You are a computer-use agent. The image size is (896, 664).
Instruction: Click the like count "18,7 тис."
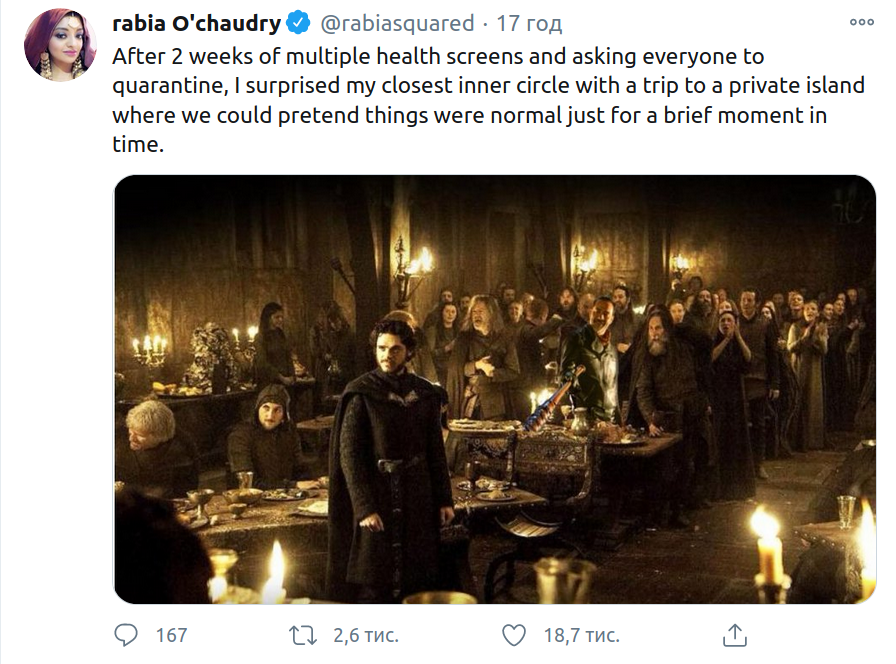pyautogui.click(x=581, y=635)
